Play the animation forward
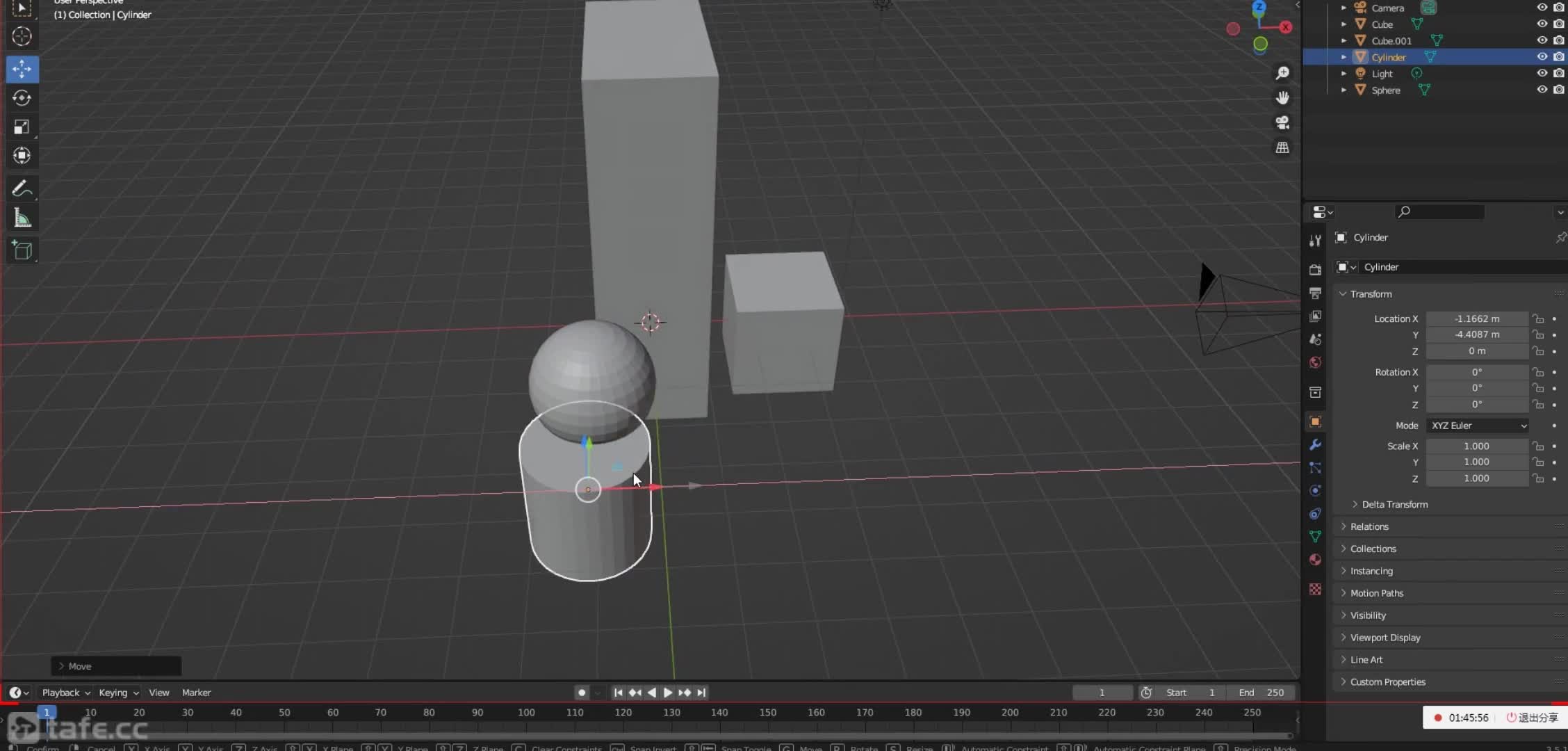 (x=668, y=693)
